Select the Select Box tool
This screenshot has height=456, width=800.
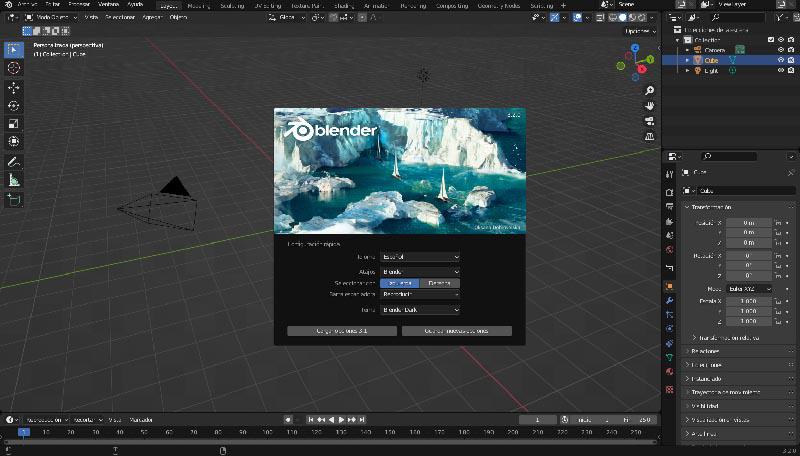[14, 49]
